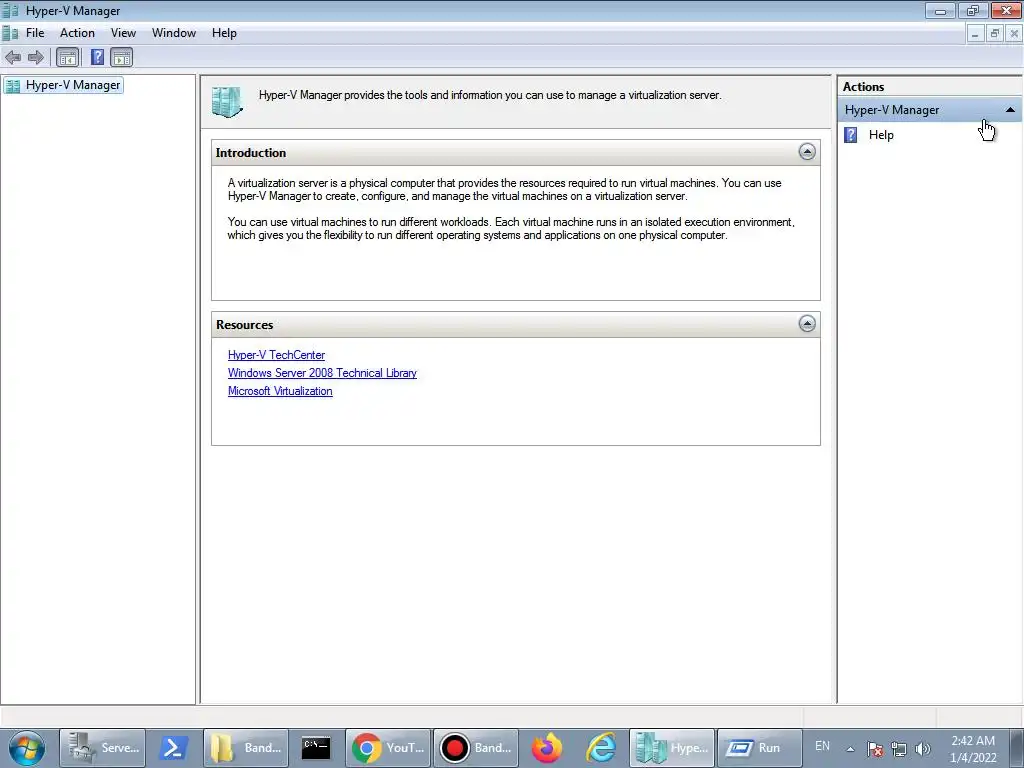The height and width of the screenshot is (768, 1024).
Task: Click the server icon in the center header
Action: pyautogui.click(x=227, y=102)
